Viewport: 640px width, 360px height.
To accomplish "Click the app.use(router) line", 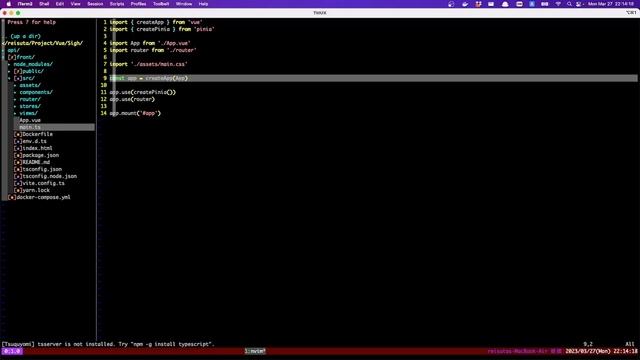I will click(132, 99).
